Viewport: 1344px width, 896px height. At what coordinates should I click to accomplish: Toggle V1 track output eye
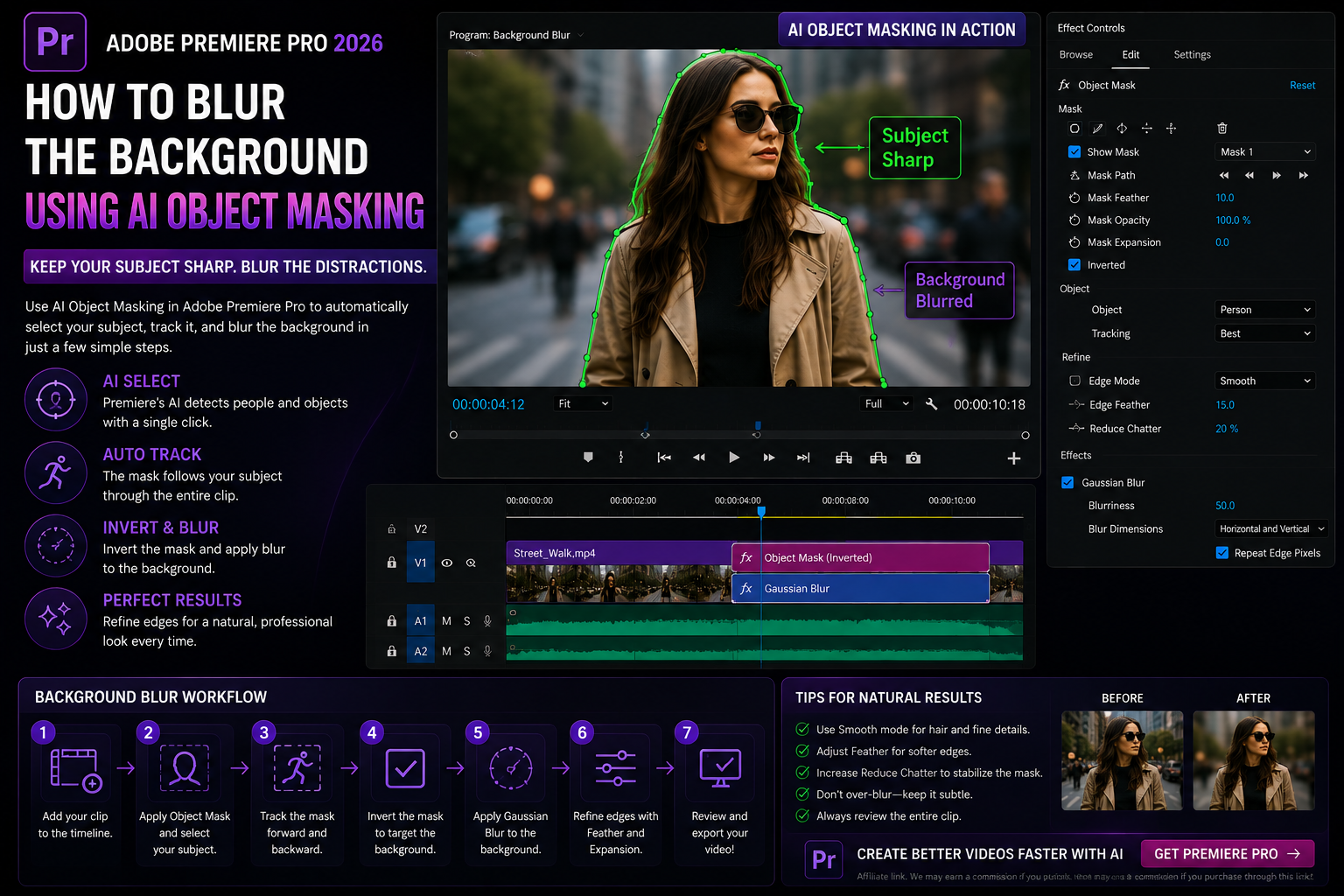tap(447, 563)
